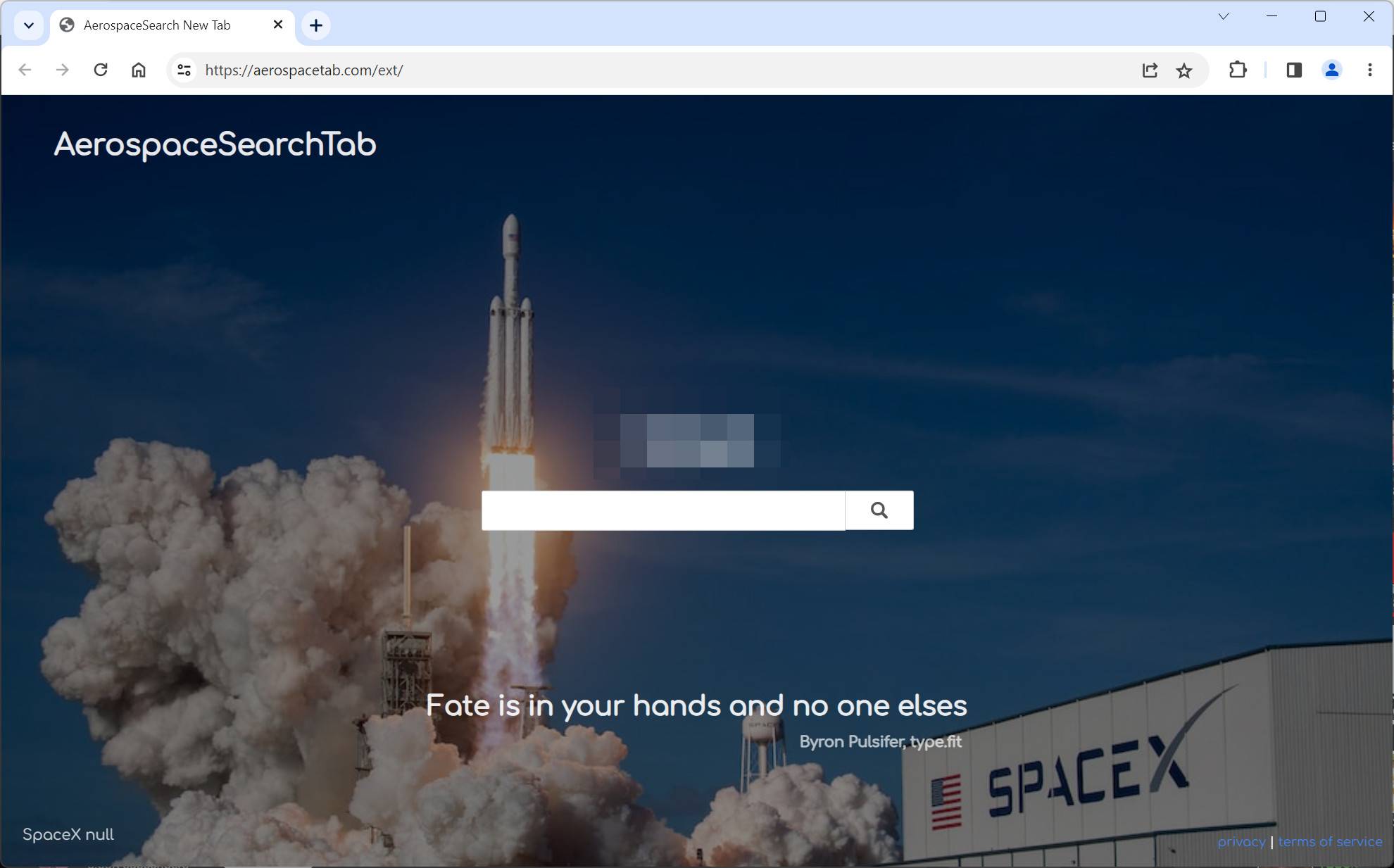
Task: Open the browser profile avatar icon
Action: coord(1331,70)
